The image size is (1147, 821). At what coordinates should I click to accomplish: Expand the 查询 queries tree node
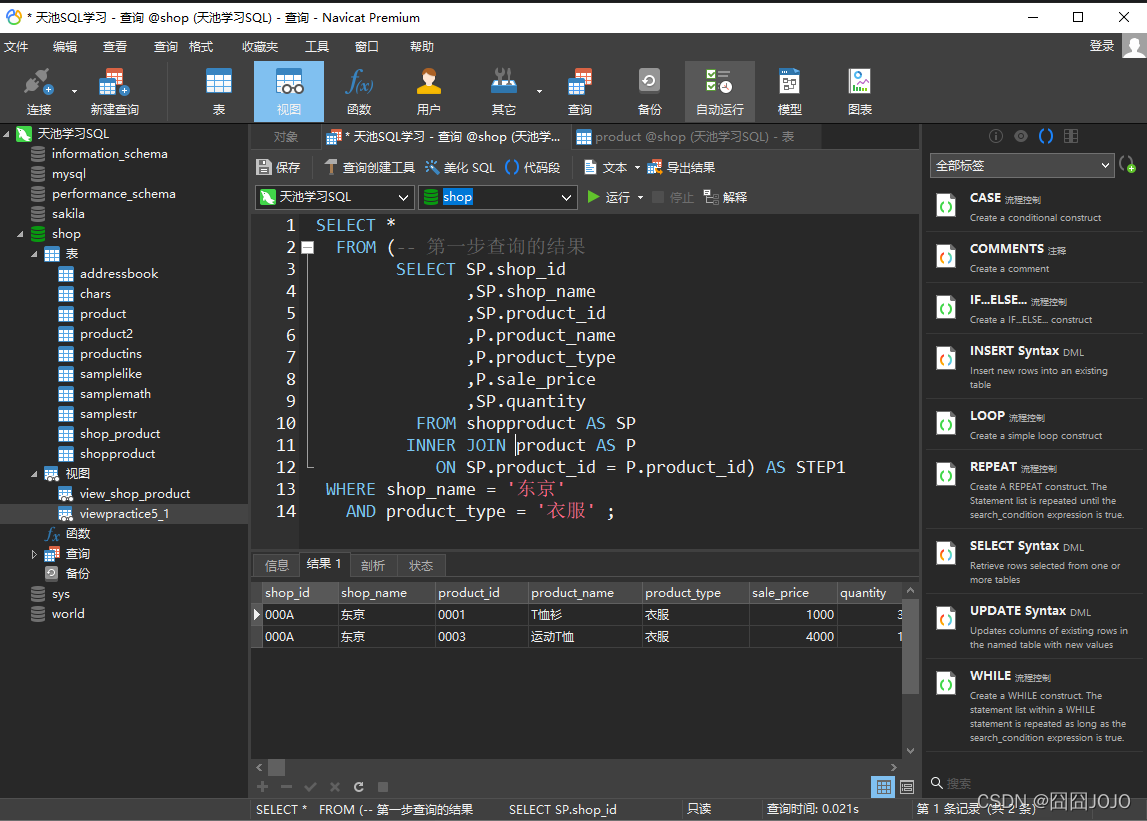tap(34, 554)
